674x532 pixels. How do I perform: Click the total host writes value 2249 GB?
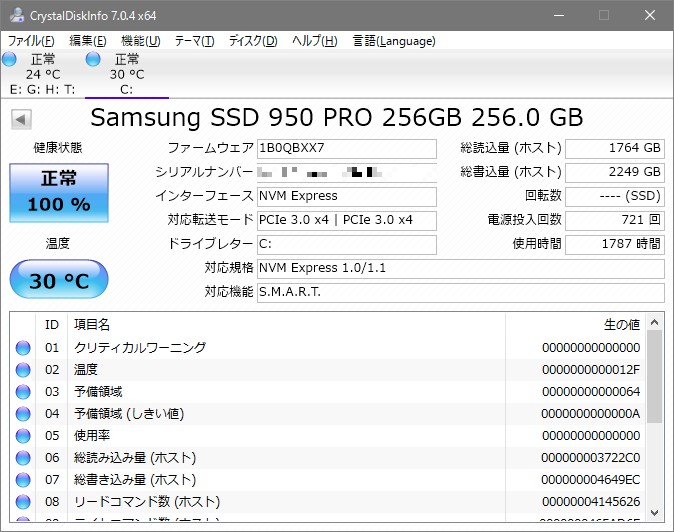pos(615,172)
